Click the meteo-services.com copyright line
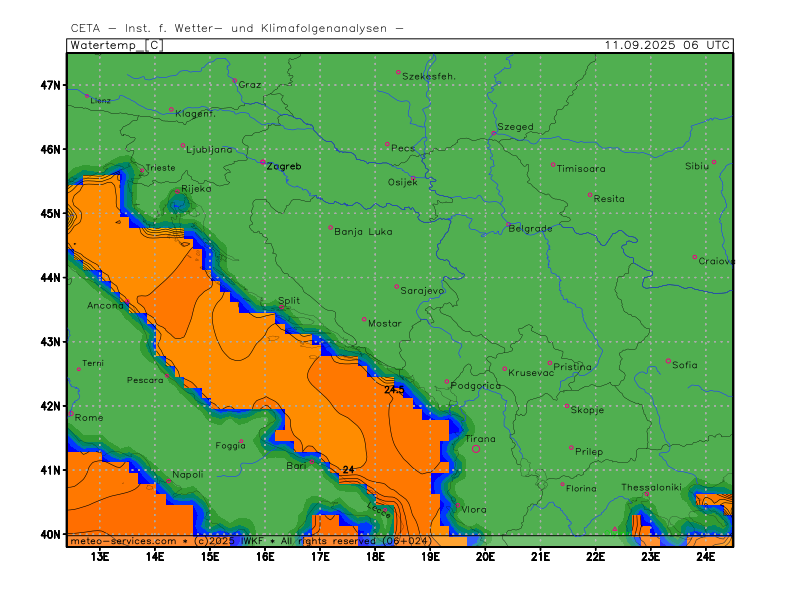The image size is (800, 600). (x=251, y=541)
